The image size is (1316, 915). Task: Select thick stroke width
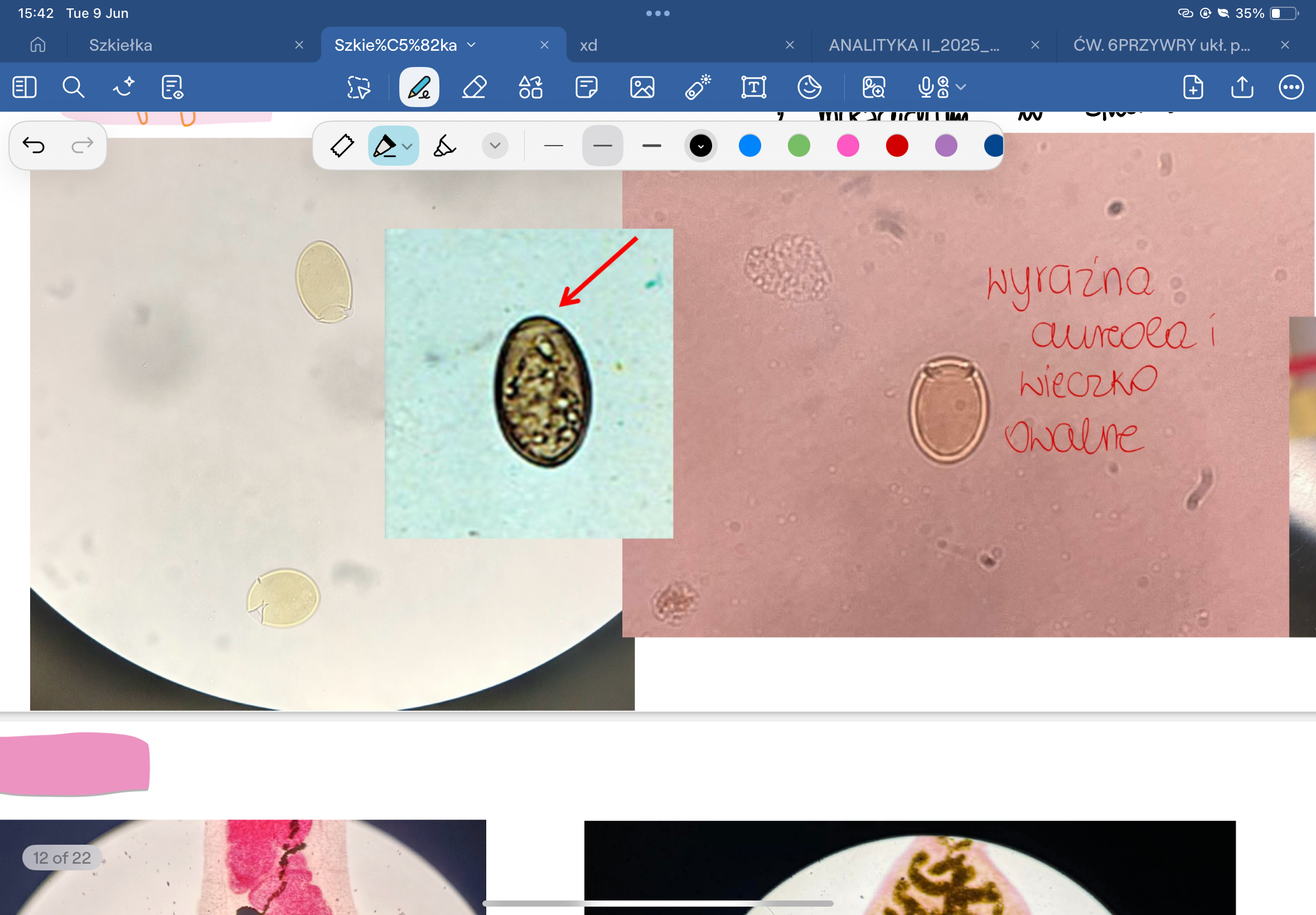tap(652, 146)
